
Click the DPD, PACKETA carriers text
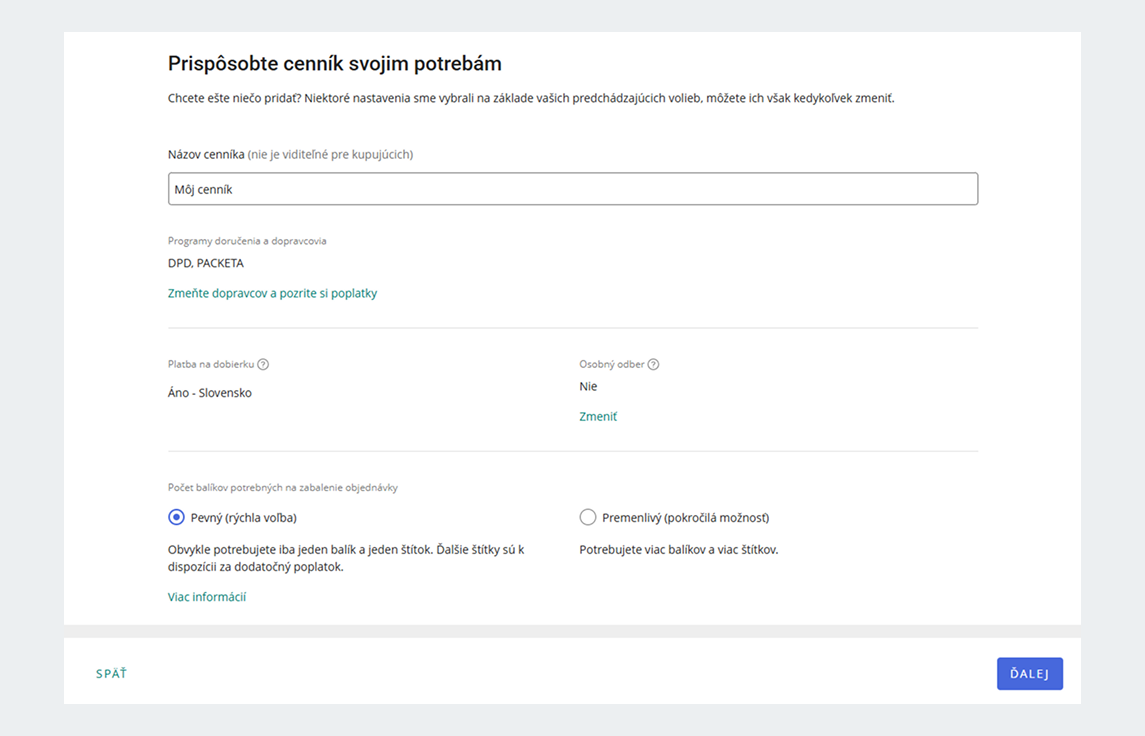tap(206, 264)
